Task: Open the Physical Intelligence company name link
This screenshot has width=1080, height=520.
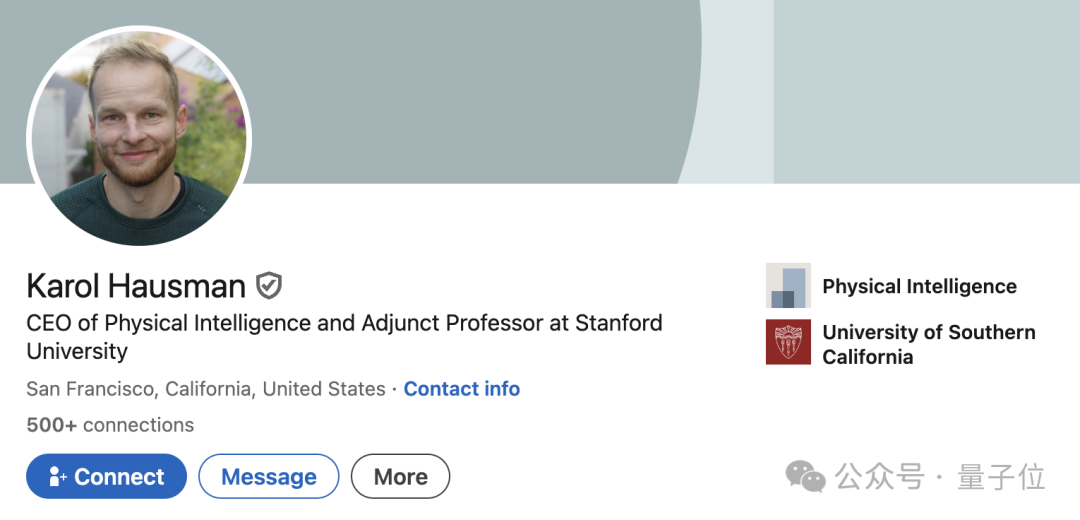Action: click(x=919, y=287)
